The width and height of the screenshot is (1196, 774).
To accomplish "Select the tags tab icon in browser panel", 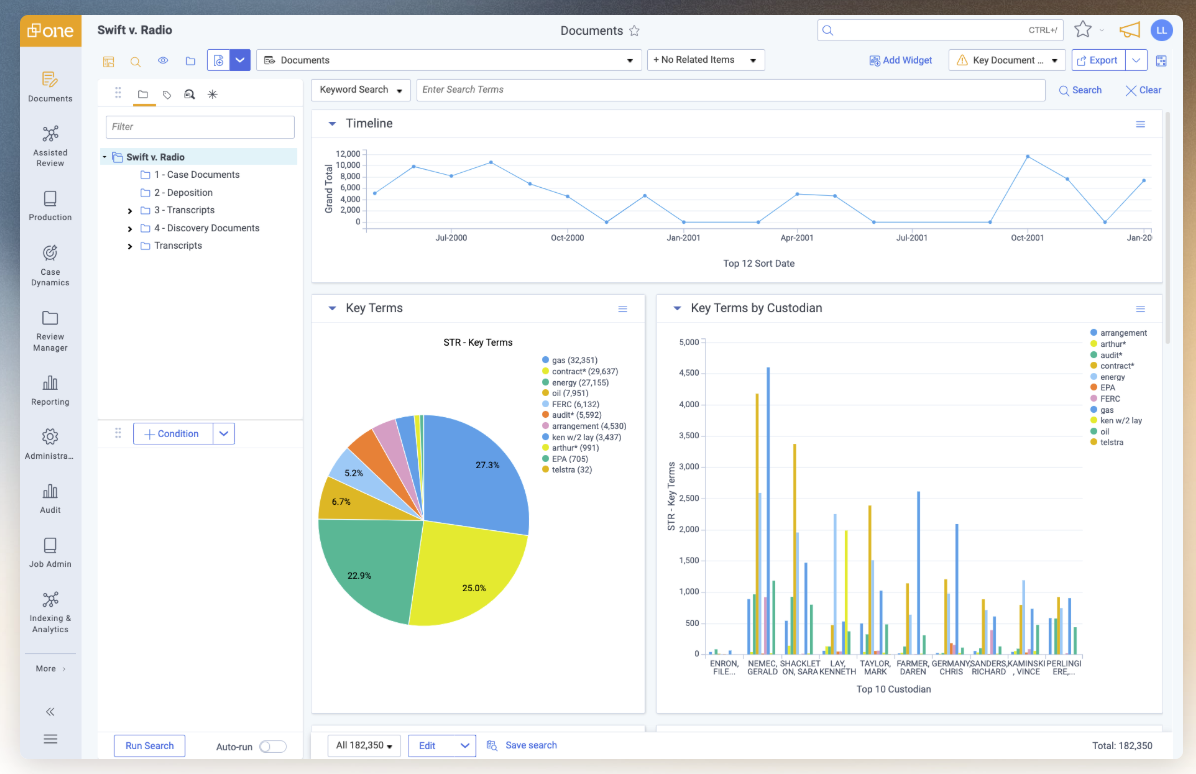I will (166, 94).
